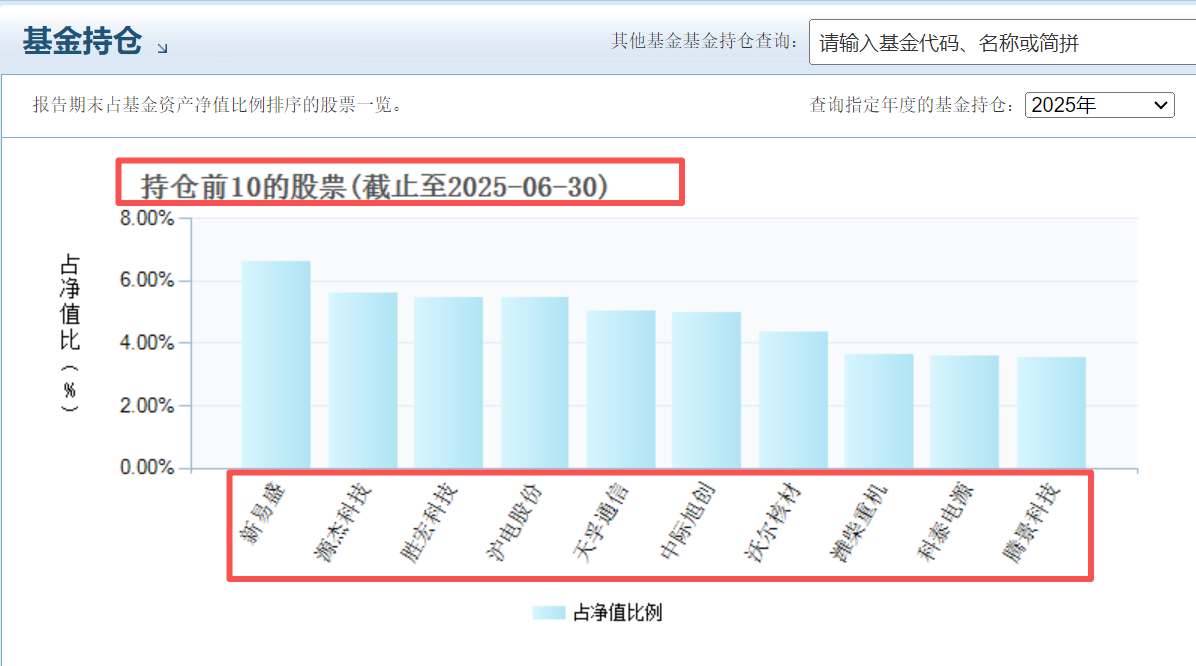The width and height of the screenshot is (1196, 666).
Task: Click the 占净值比(%) y-axis title
Action: (69, 333)
